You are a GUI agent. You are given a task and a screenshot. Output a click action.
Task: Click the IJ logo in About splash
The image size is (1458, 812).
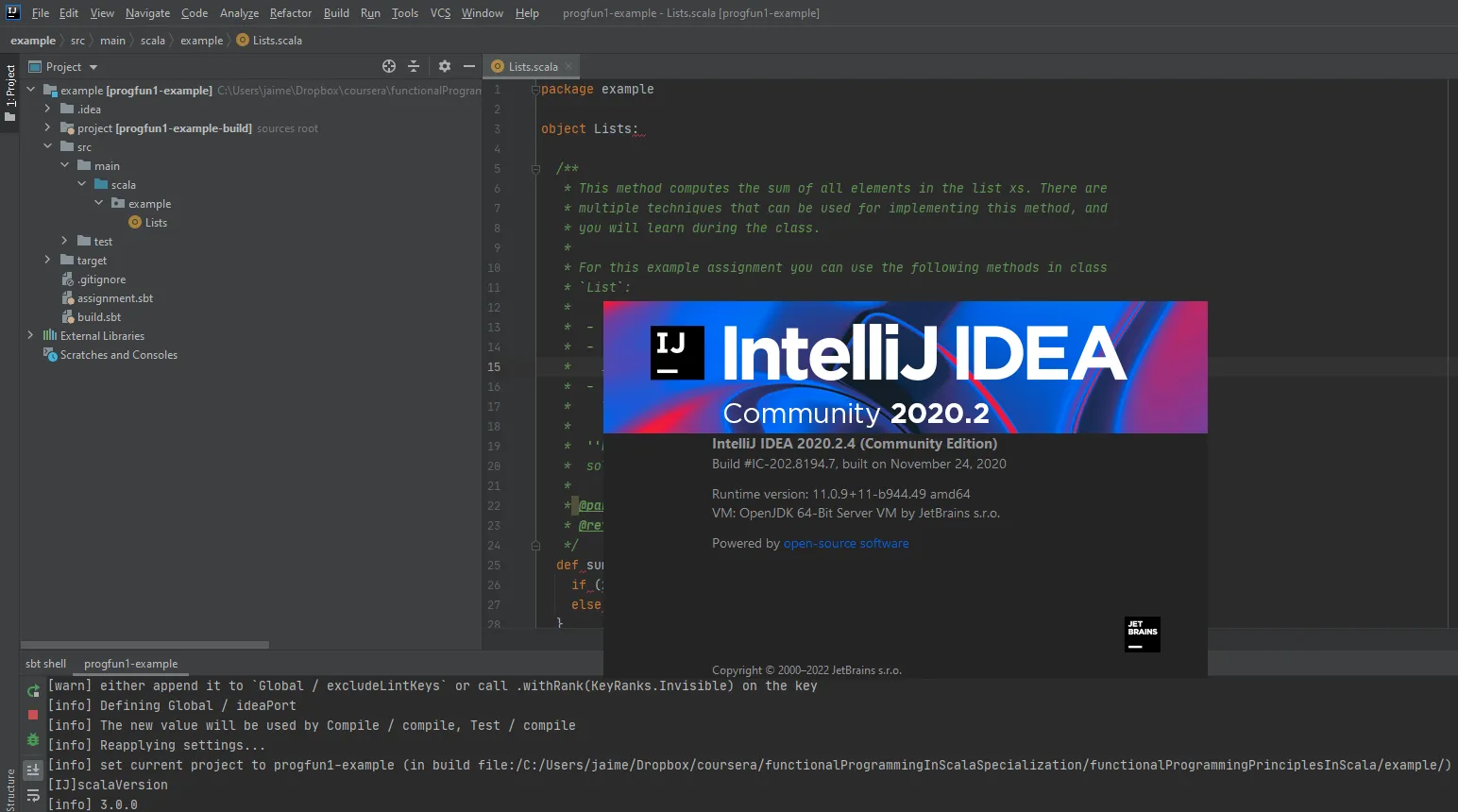(677, 353)
